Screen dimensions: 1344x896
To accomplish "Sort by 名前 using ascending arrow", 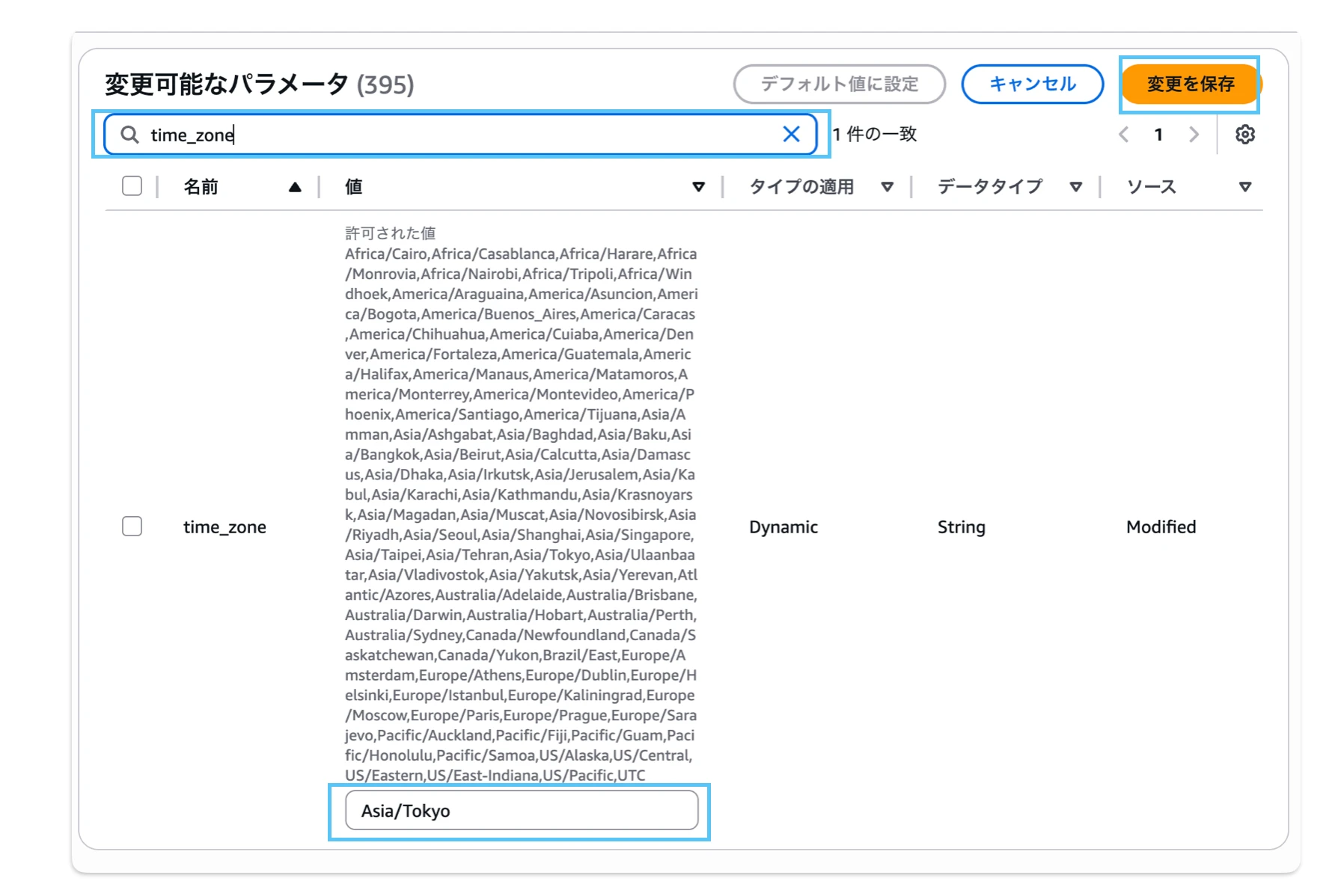I will pos(295,187).
